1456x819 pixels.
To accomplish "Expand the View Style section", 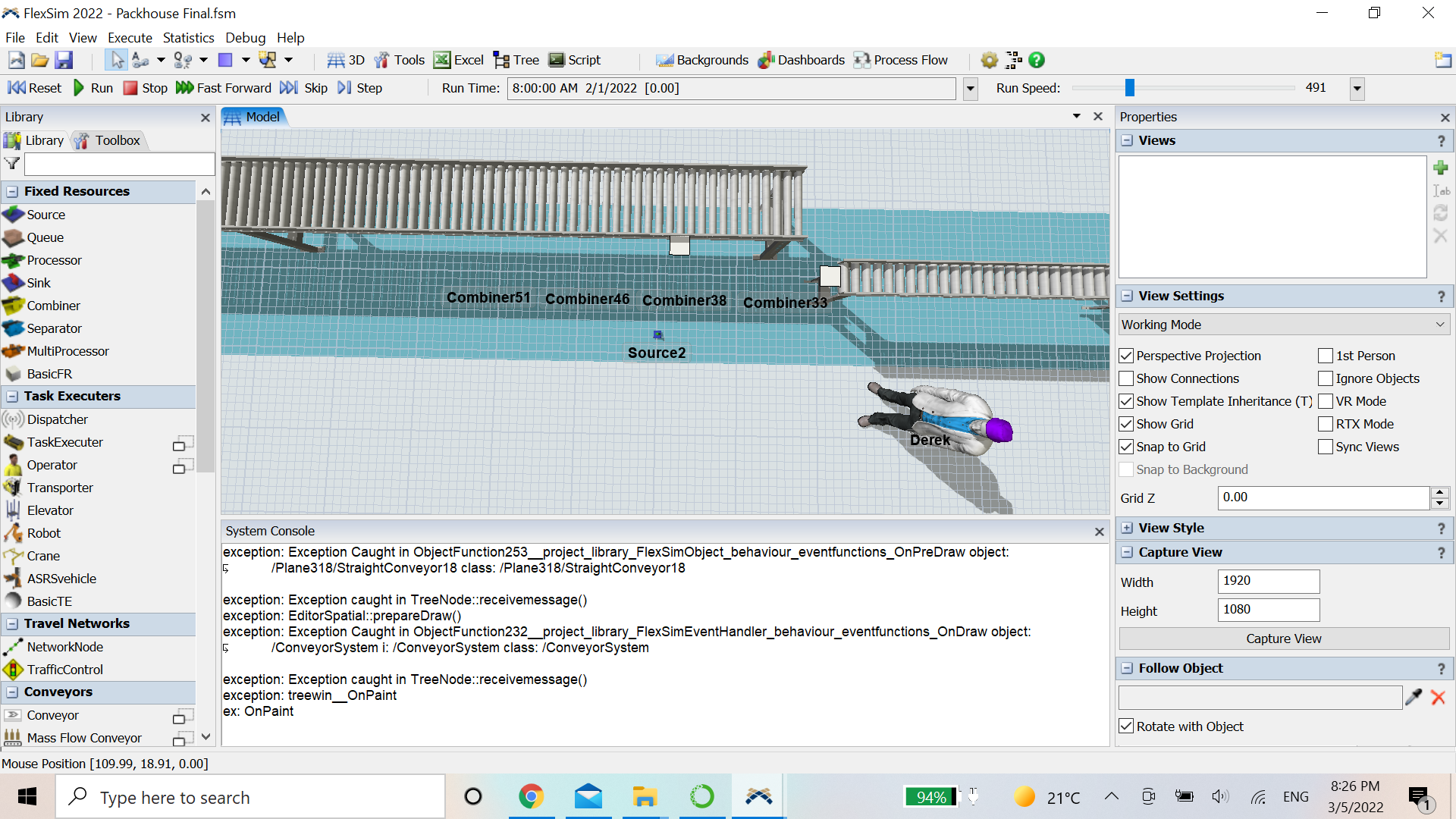I will tap(1128, 528).
